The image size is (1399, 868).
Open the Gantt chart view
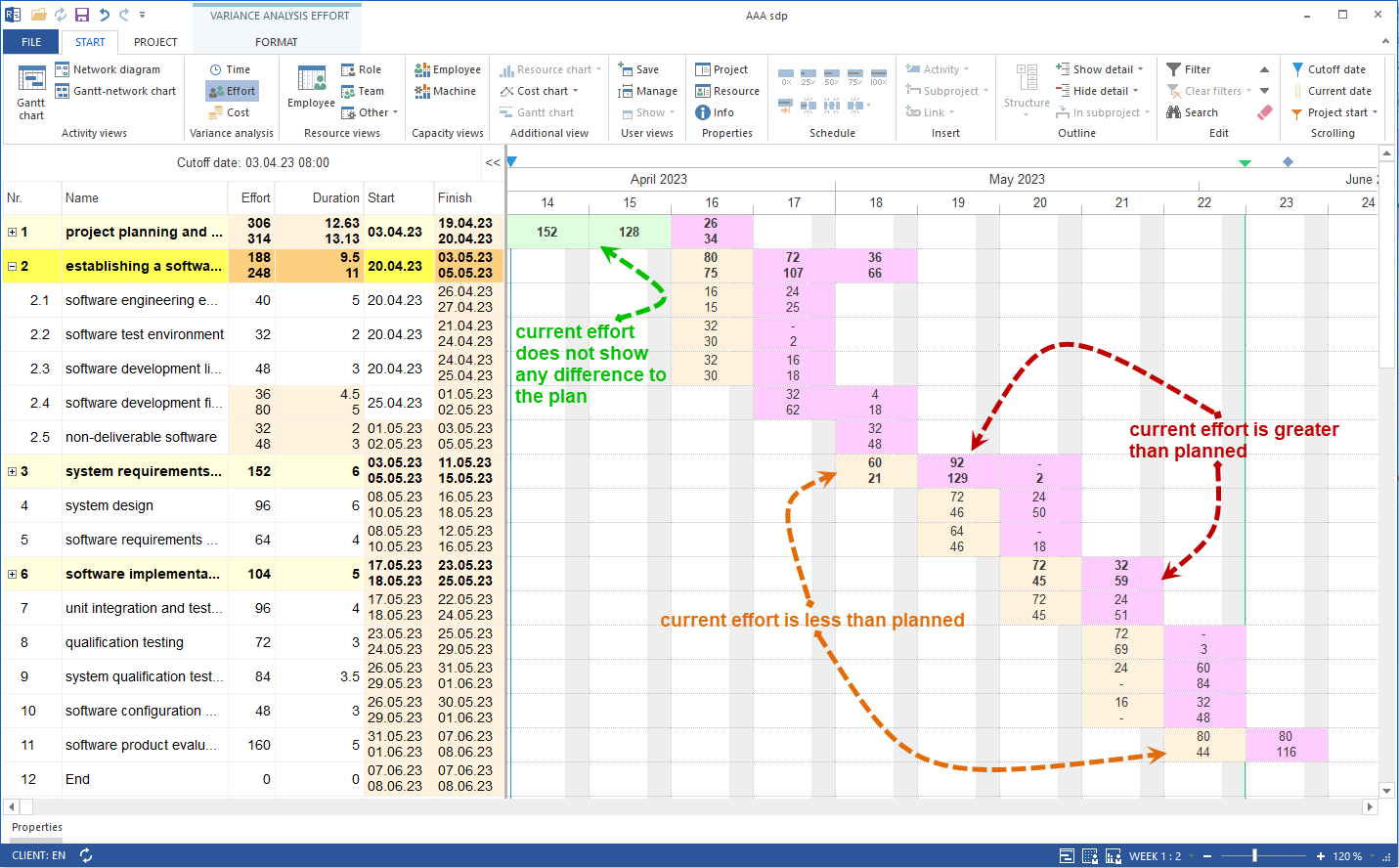(x=31, y=94)
